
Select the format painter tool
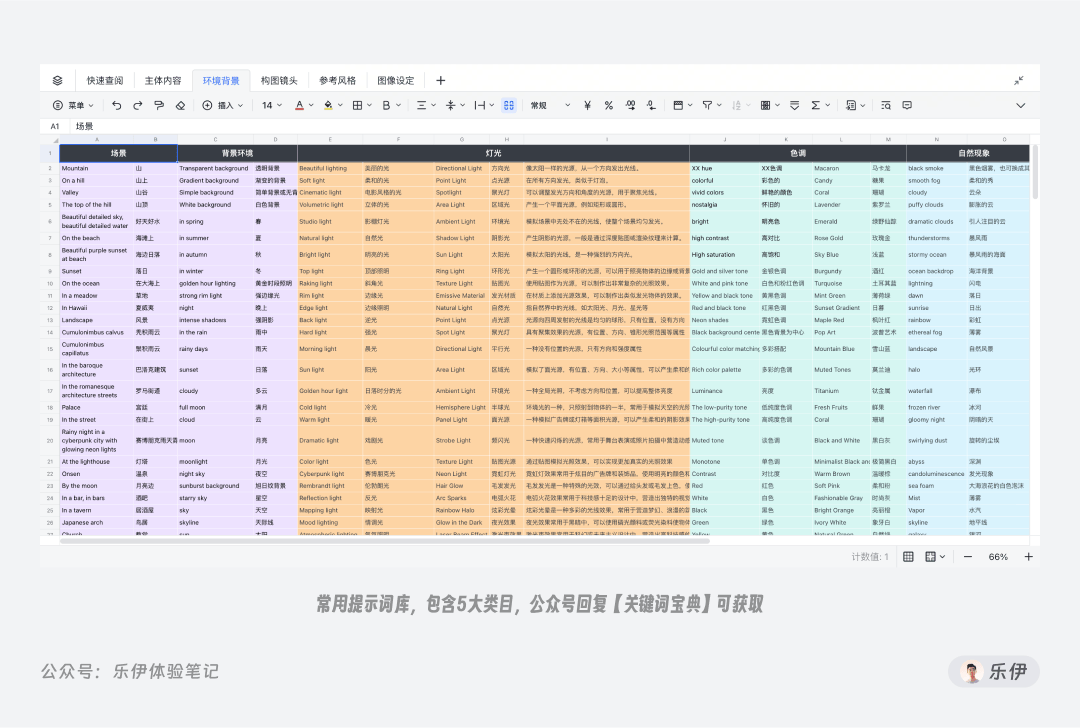coord(159,105)
